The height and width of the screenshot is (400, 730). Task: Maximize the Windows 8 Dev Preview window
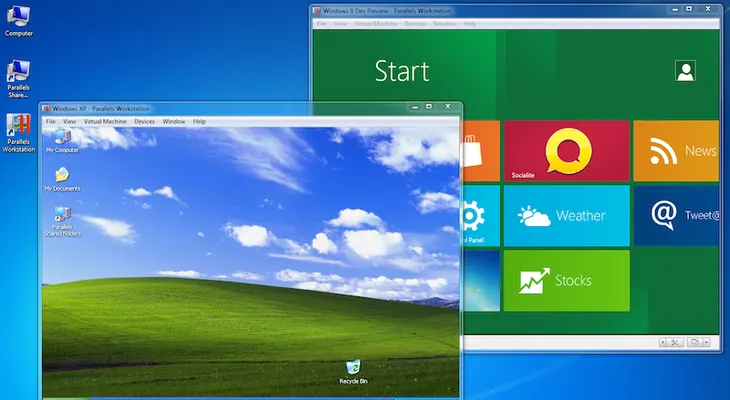click(x=689, y=9)
